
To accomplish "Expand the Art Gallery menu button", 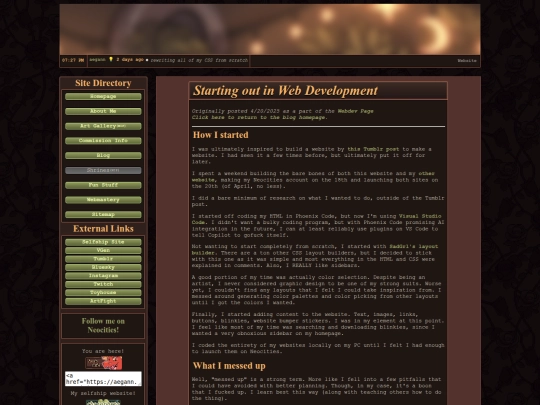I will click(103, 126).
